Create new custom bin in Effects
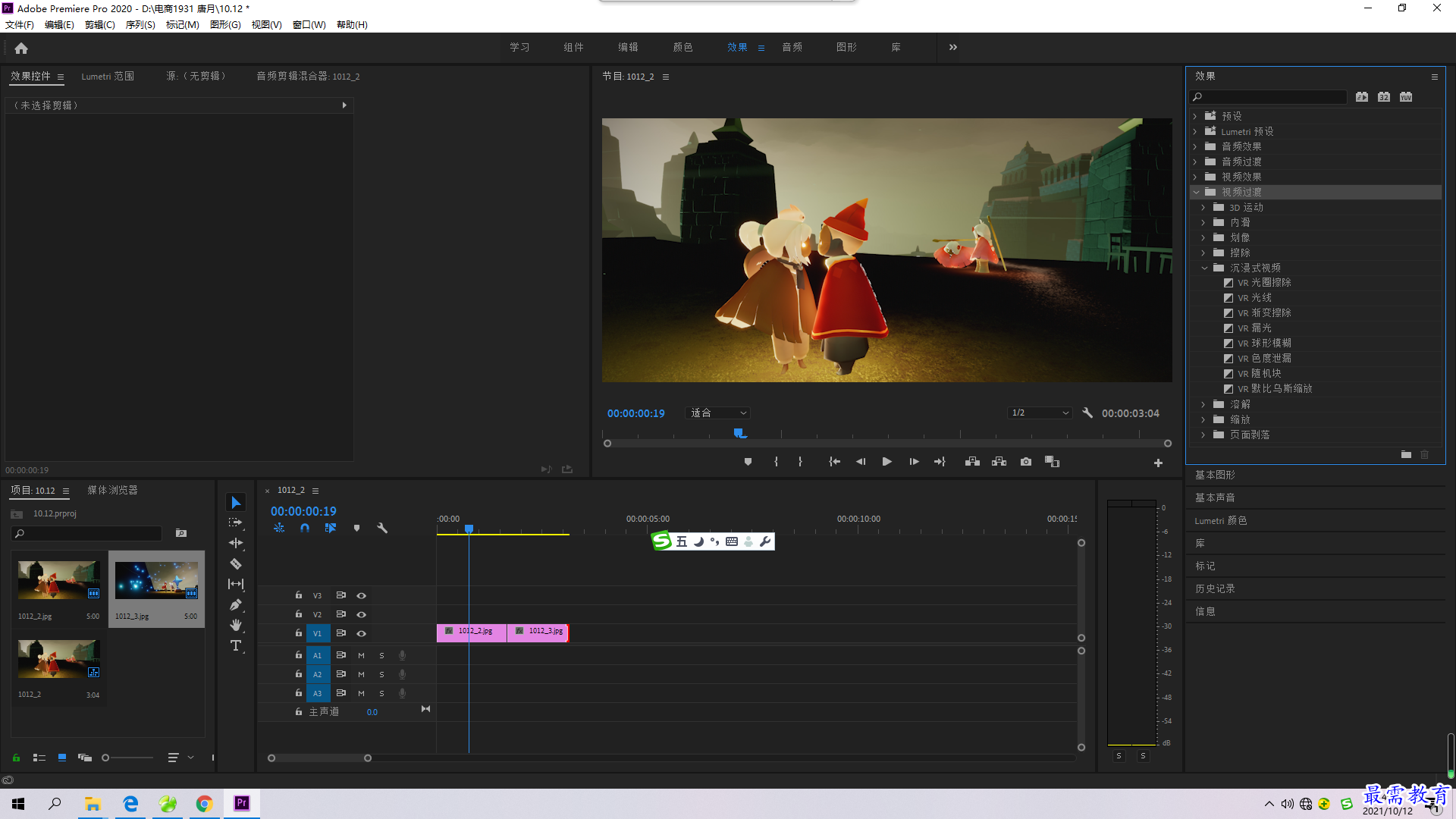Image resolution: width=1456 pixels, height=819 pixels. point(1406,455)
